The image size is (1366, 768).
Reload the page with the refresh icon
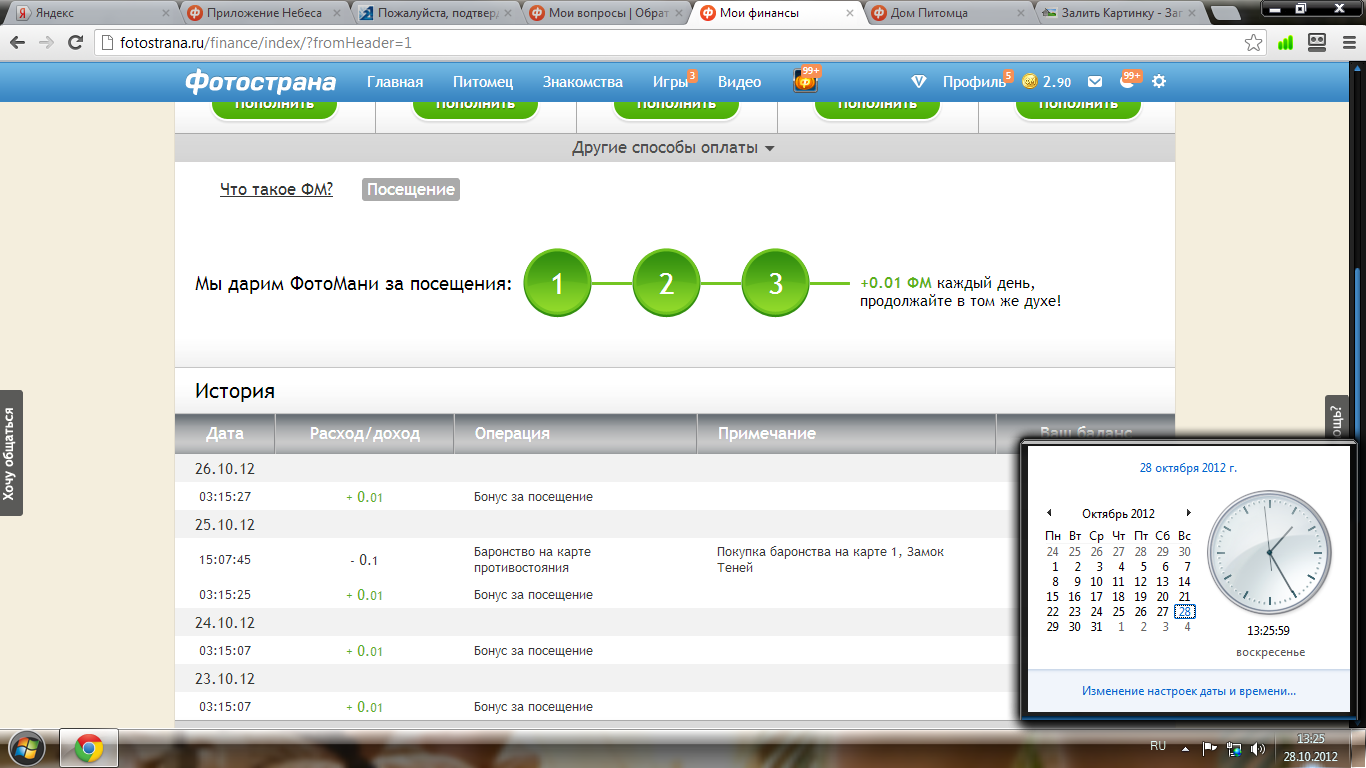click(x=75, y=43)
